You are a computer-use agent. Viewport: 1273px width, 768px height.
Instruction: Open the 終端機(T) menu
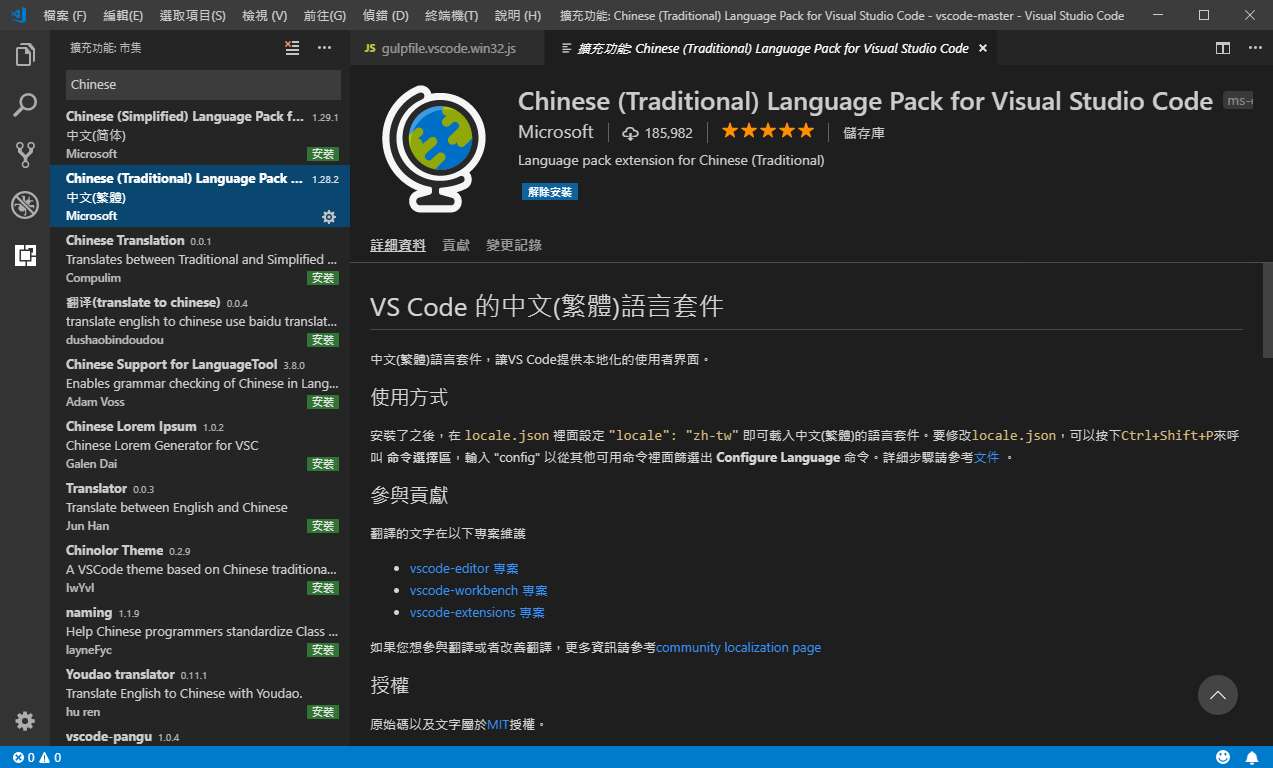pyautogui.click(x=451, y=16)
